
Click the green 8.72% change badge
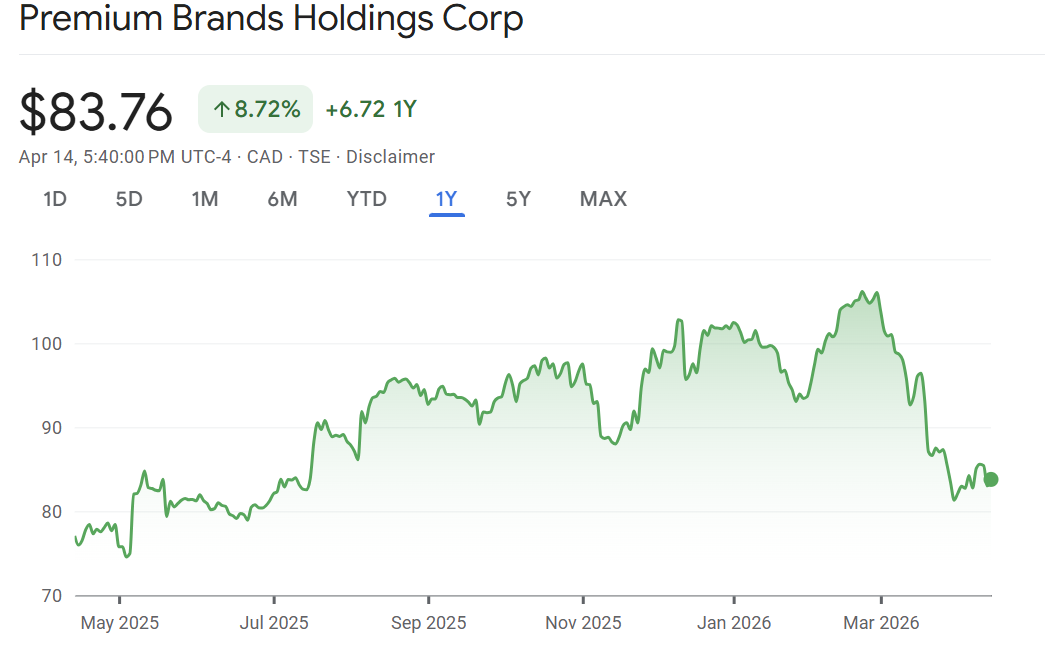(256, 110)
